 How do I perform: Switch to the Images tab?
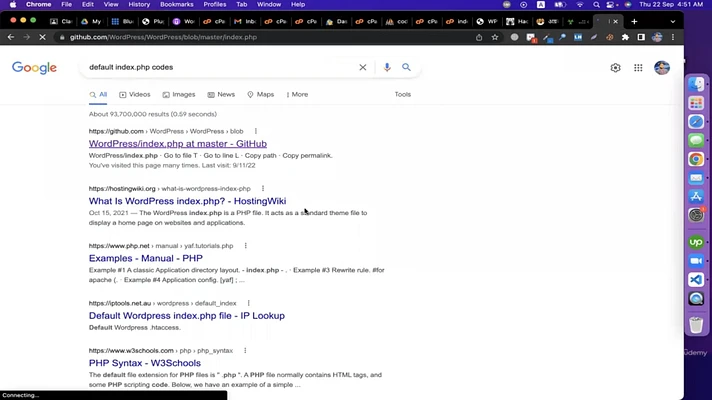tap(178, 94)
